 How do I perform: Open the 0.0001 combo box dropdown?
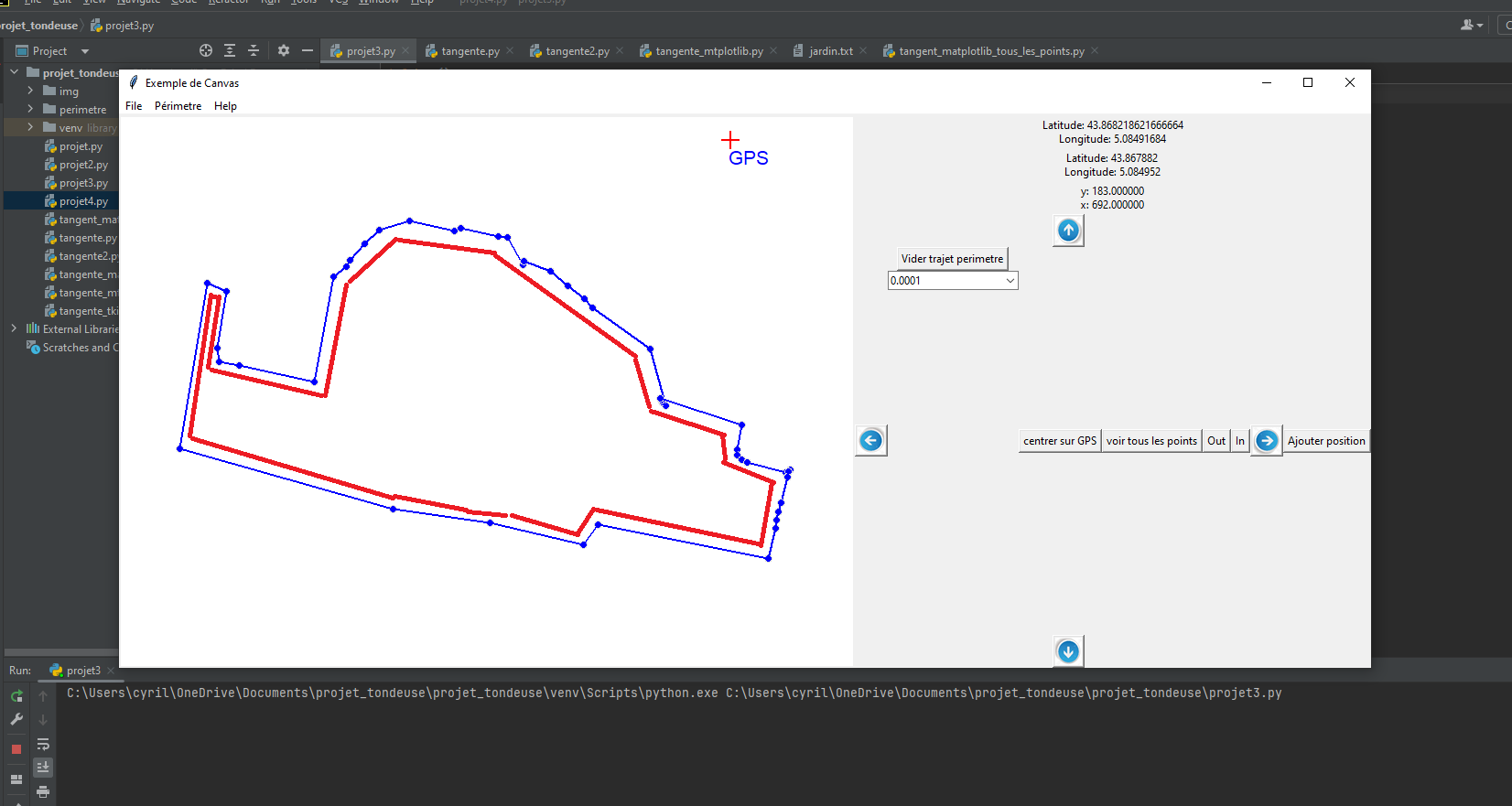[1010, 281]
